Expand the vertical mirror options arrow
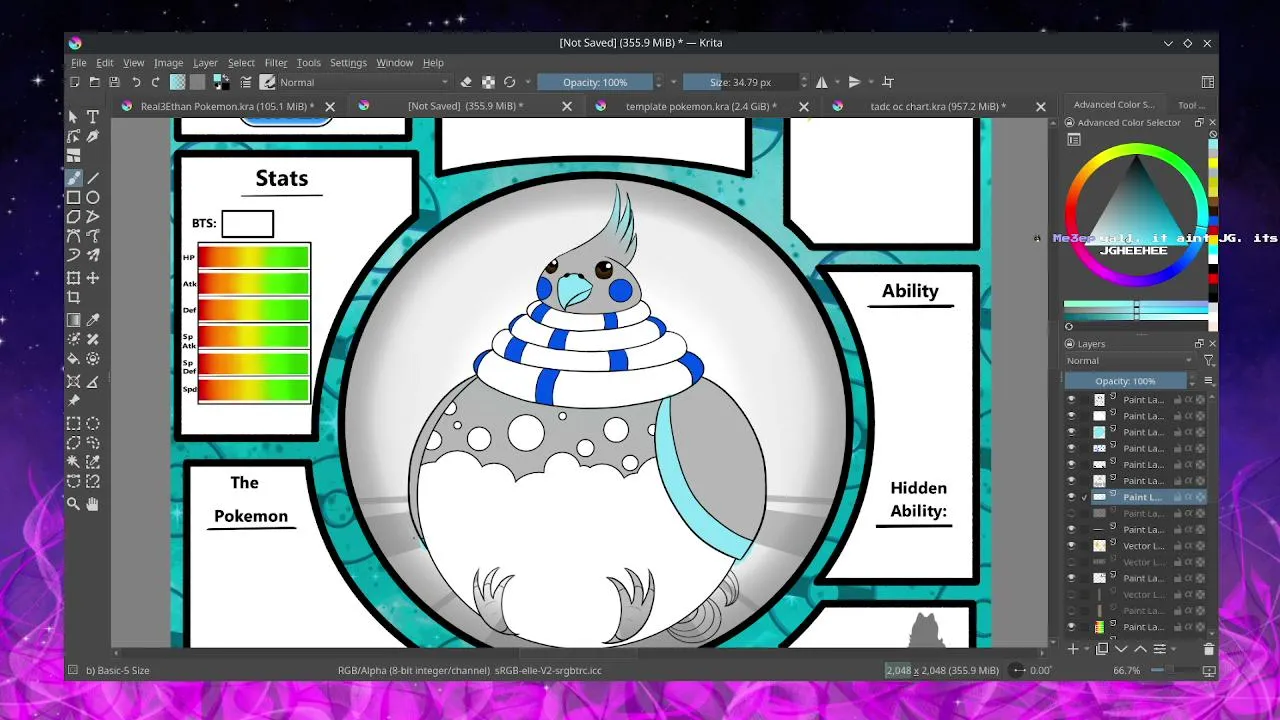Image resolution: width=1280 pixels, height=720 pixels. coord(869,82)
